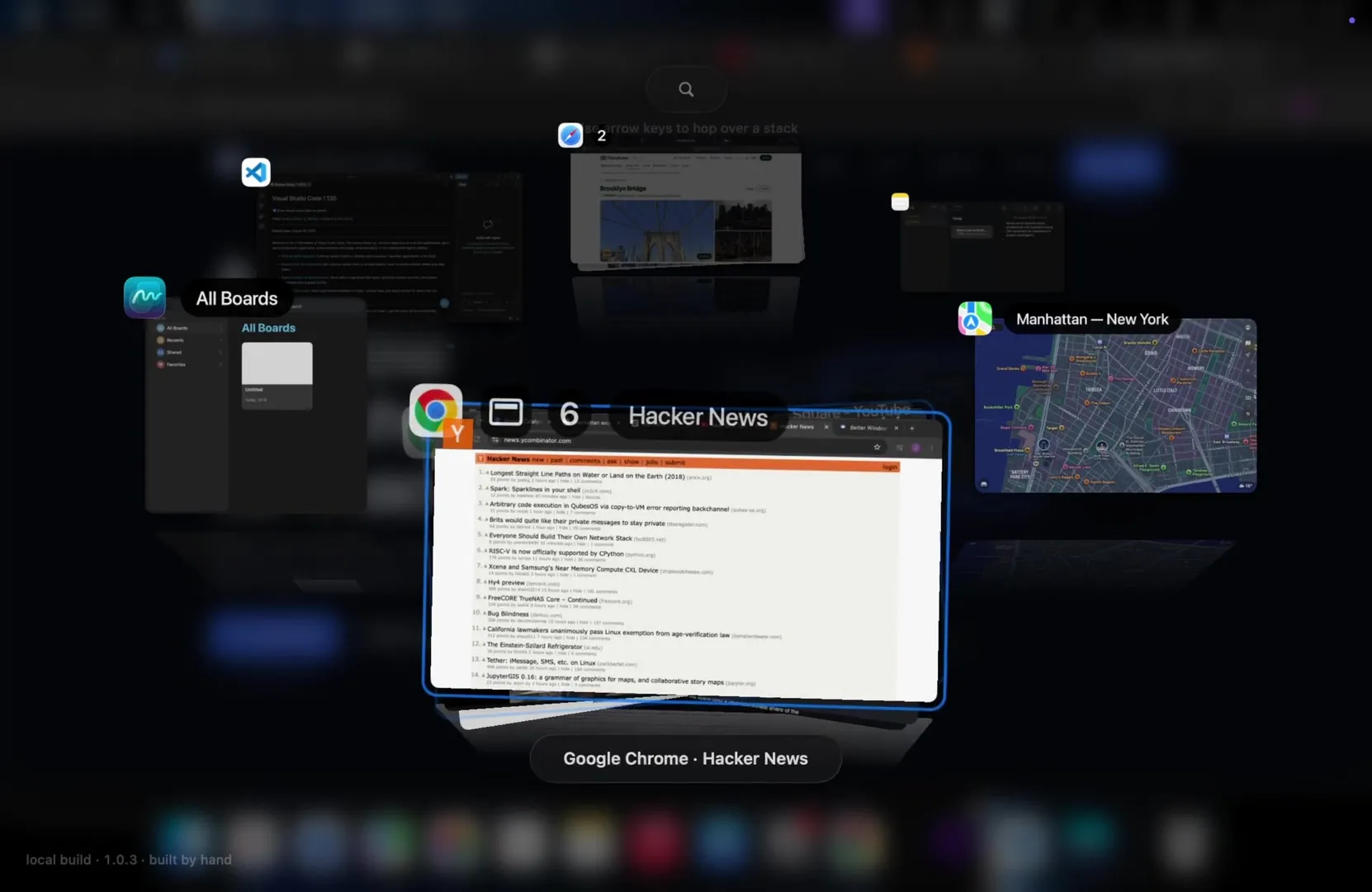
Task: Open the submit link in Hacker News header
Action: tap(675, 463)
